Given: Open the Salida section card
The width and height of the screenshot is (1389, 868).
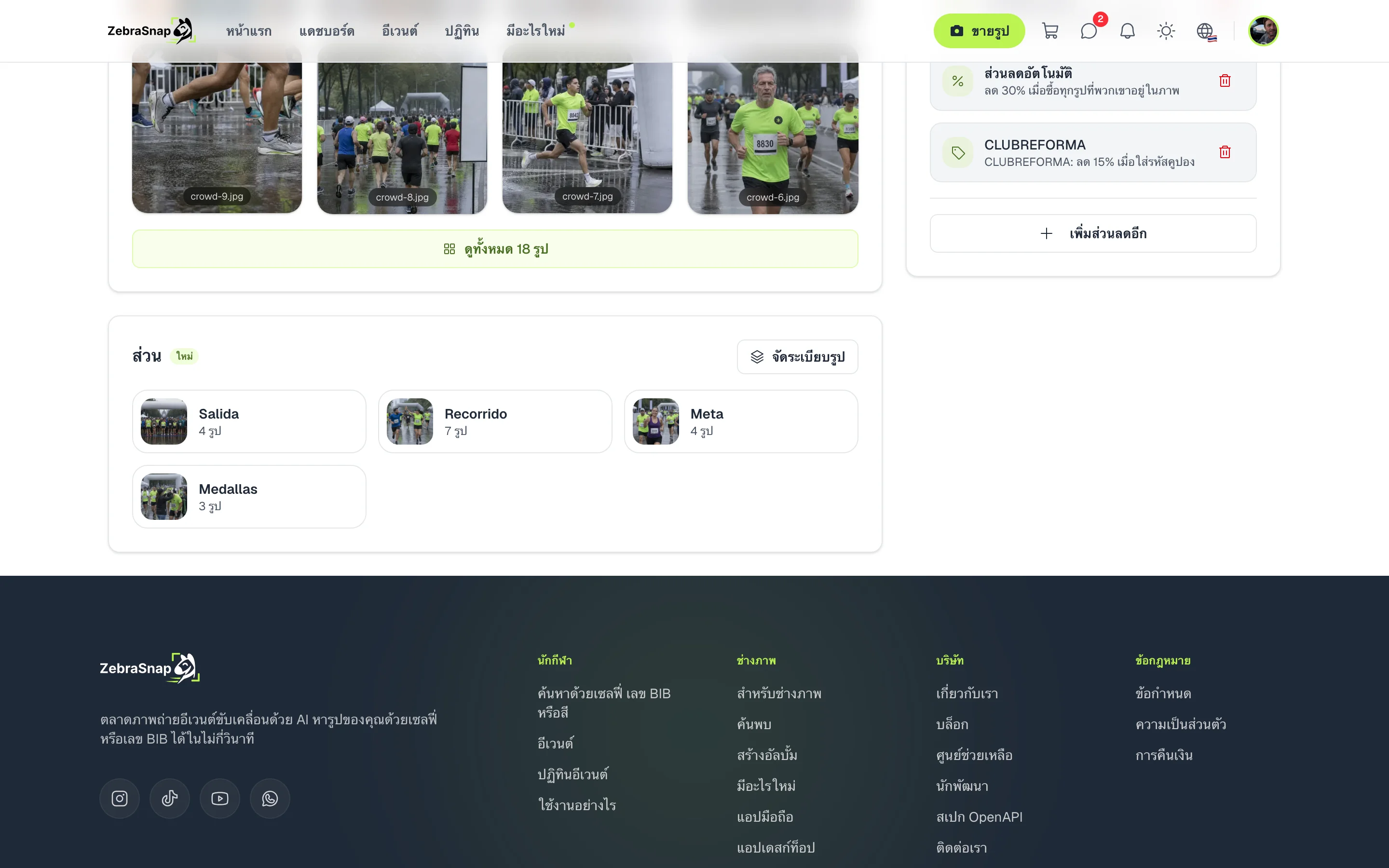Looking at the screenshot, I should (x=249, y=421).
